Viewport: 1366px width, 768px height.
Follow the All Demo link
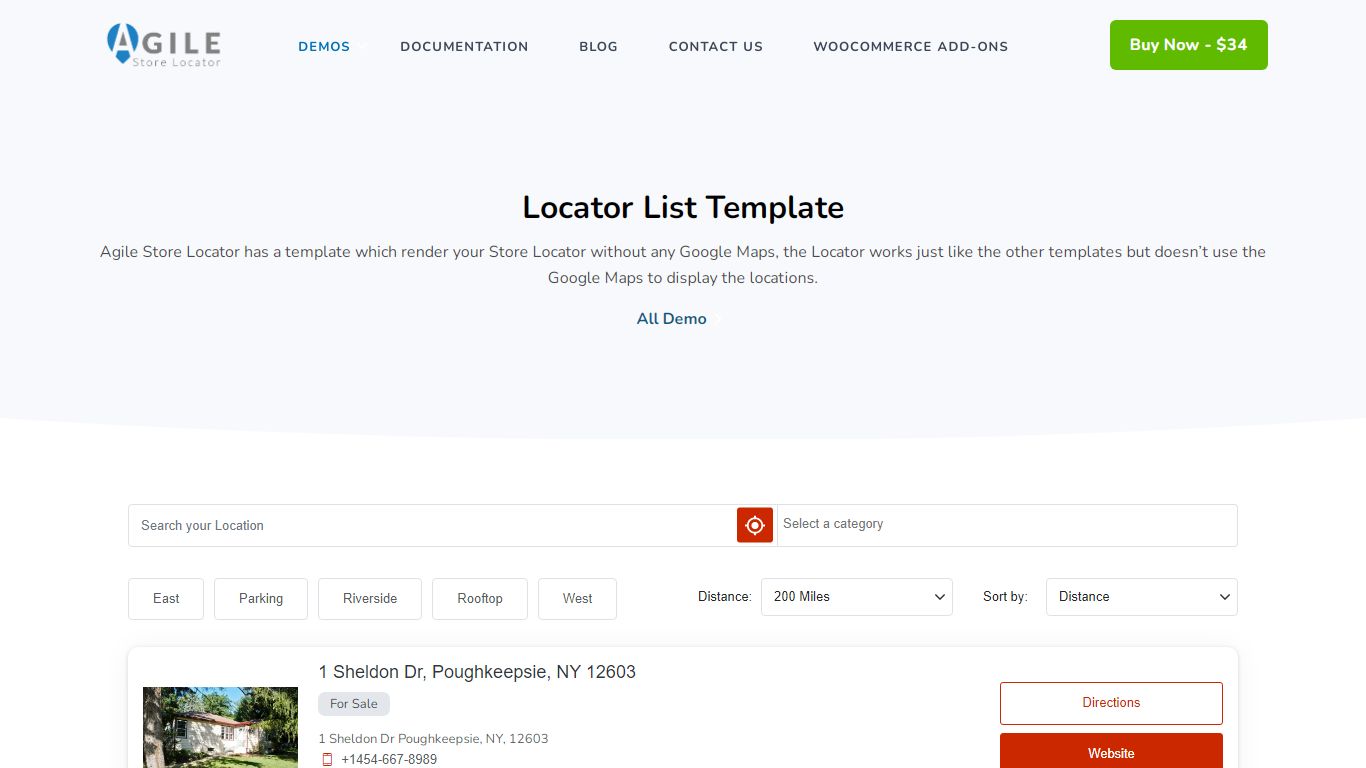[x=672, y=319]
